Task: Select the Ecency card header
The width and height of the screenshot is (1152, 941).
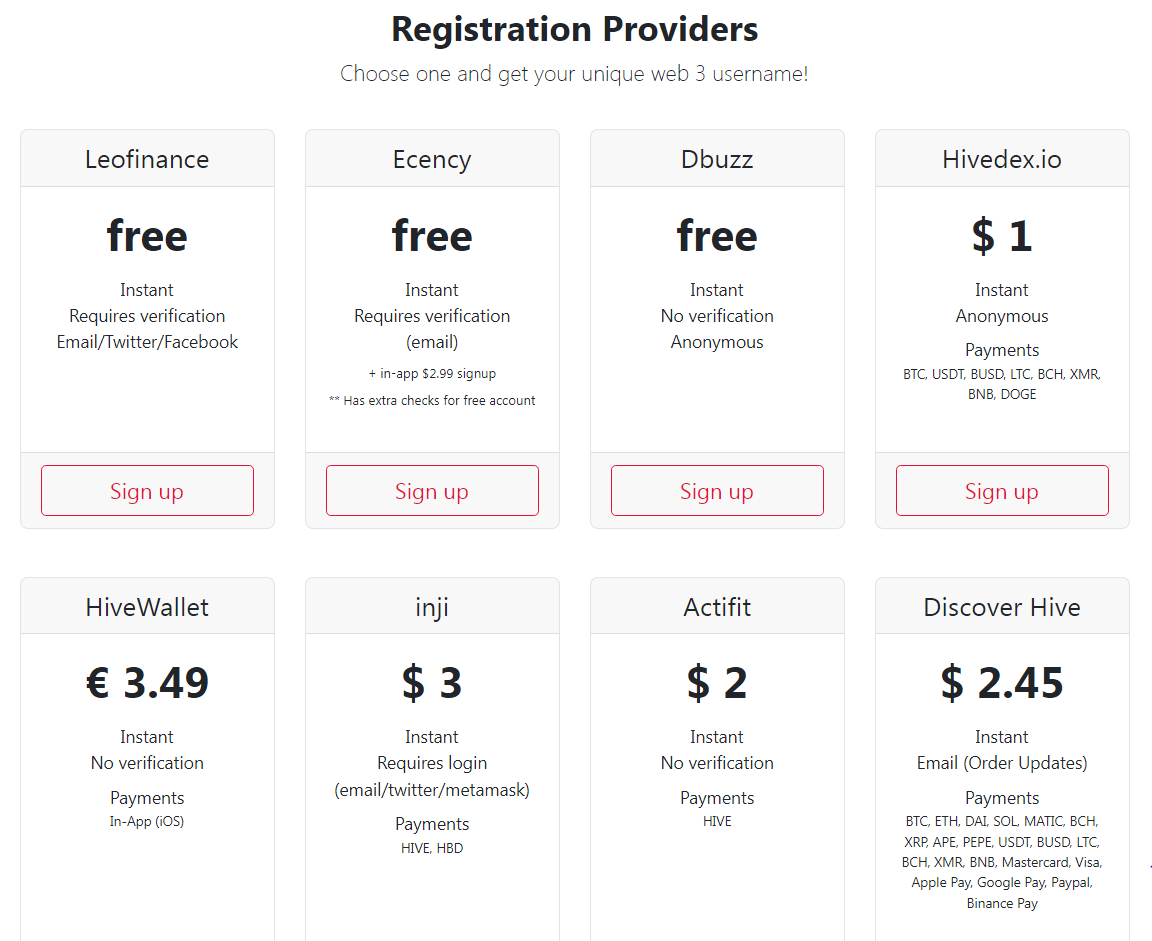Action: (x=432, y=159)
